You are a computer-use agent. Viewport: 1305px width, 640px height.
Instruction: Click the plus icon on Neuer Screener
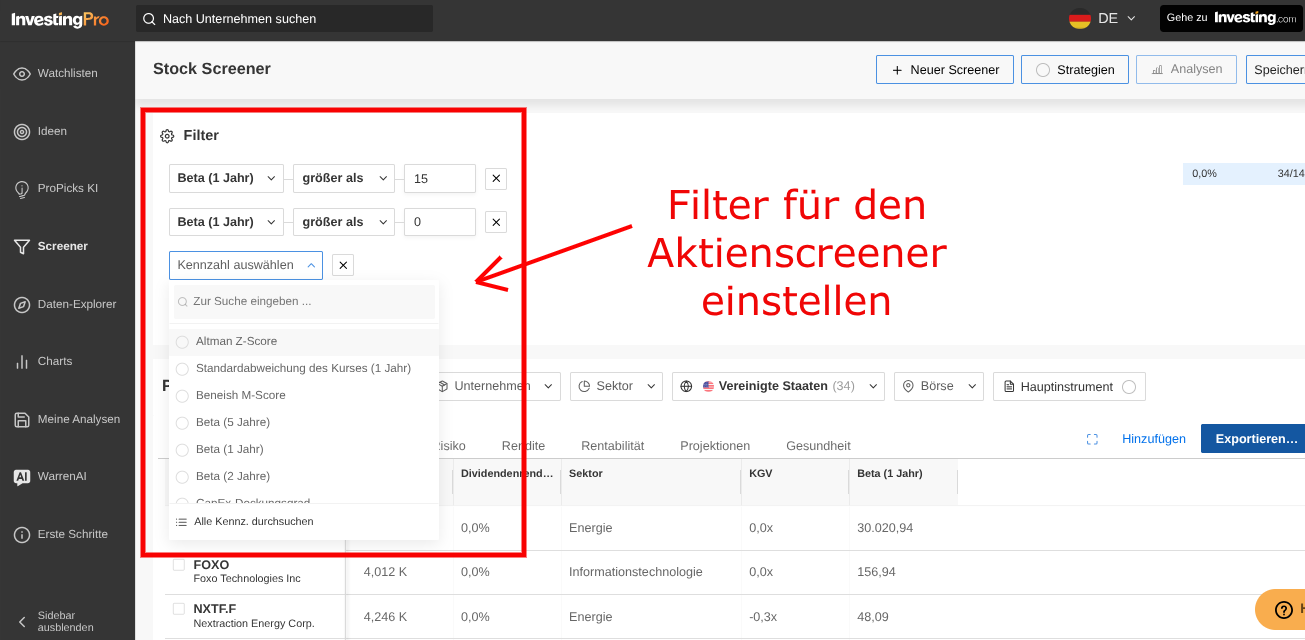[897, 70]
